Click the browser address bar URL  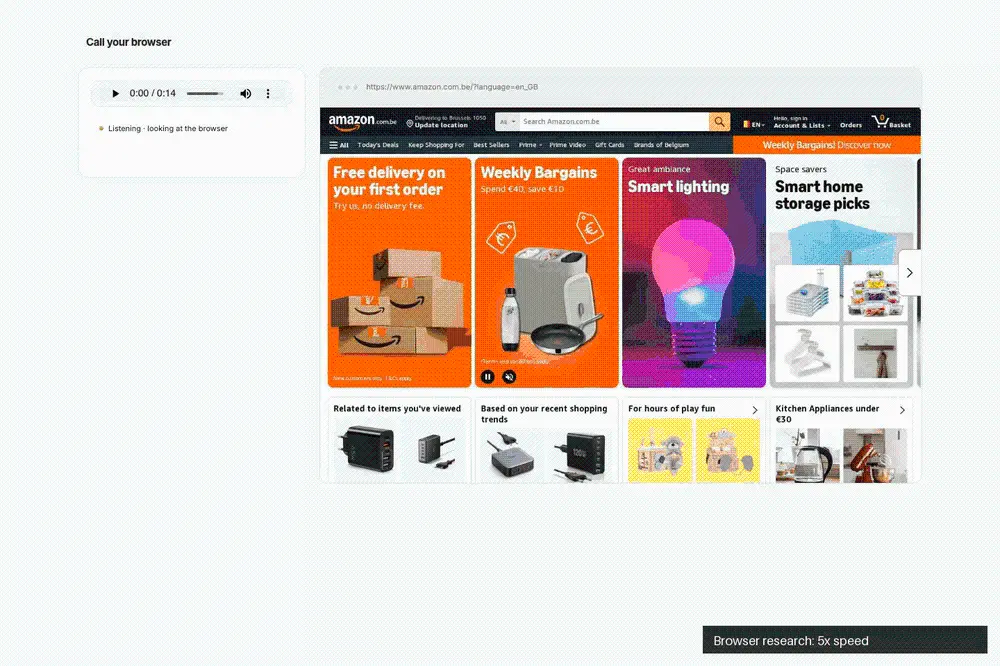(x=452, y=87)
